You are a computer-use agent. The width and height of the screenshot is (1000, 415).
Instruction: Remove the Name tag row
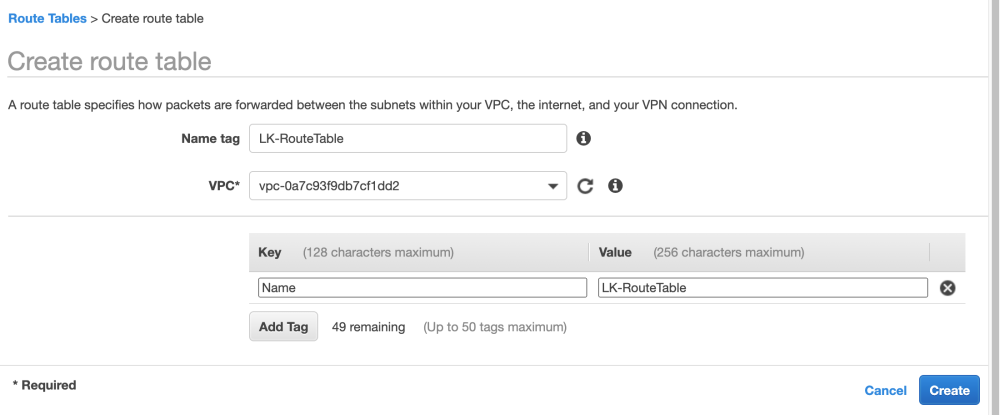pos(948,288)
